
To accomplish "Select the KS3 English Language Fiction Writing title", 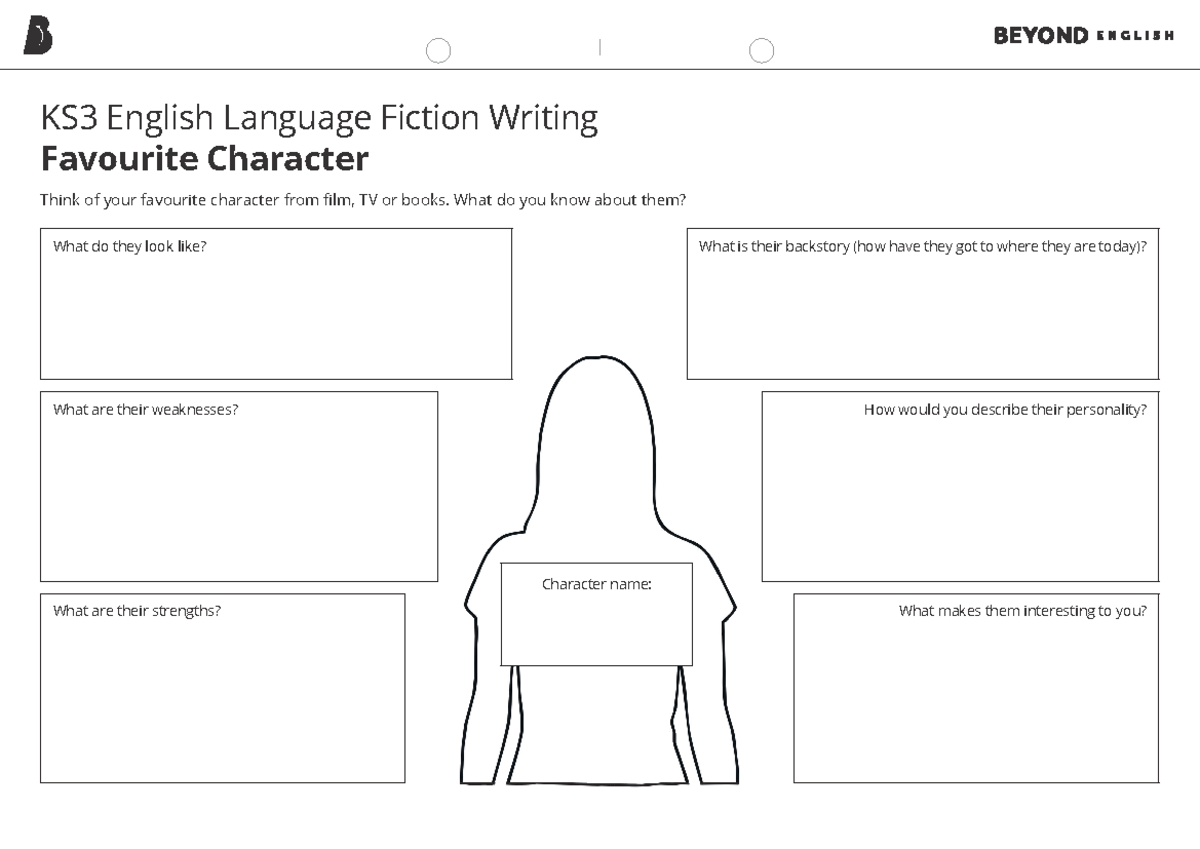I will (x=318, y=117).
